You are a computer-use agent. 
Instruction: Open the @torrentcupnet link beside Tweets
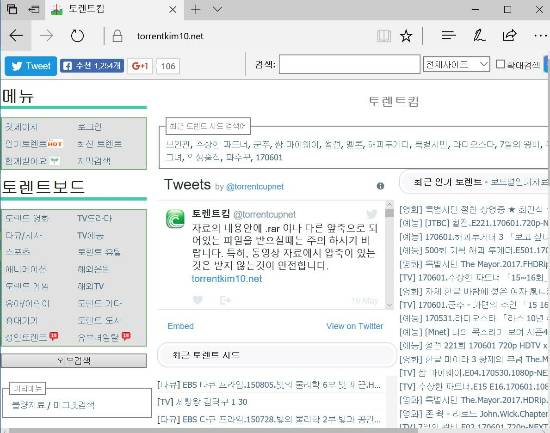coord(255,187)
